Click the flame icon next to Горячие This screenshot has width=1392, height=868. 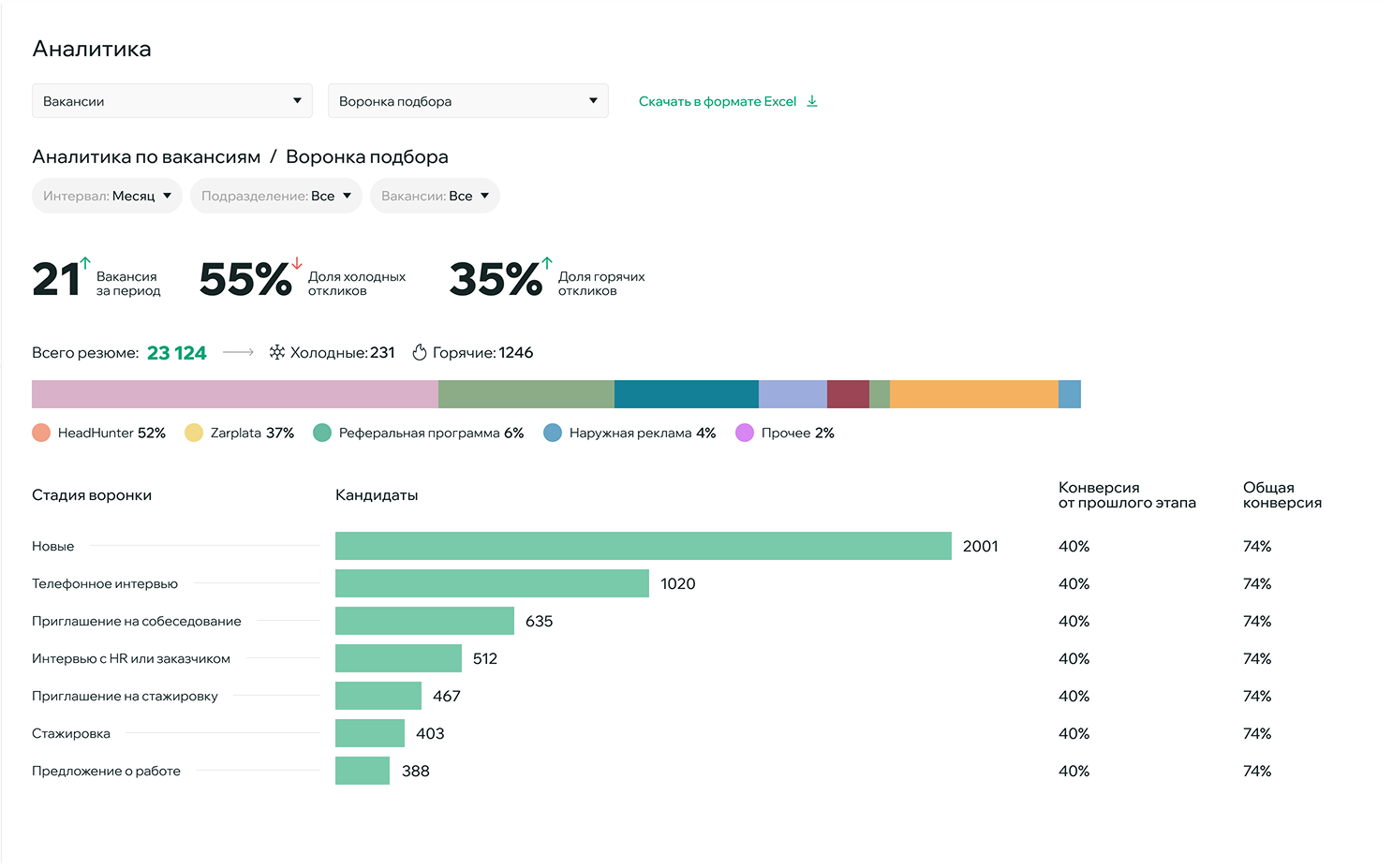tap(420, 353)
